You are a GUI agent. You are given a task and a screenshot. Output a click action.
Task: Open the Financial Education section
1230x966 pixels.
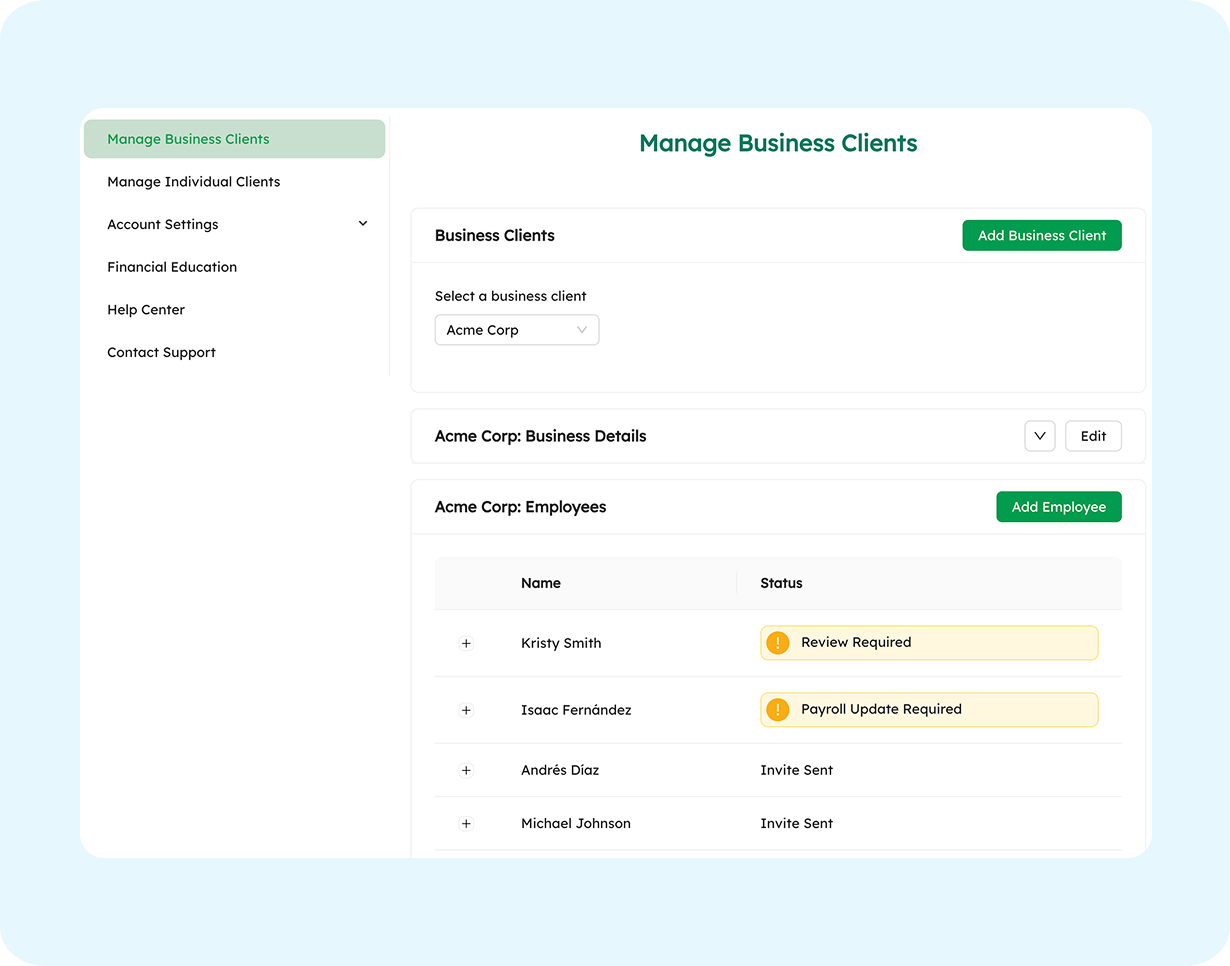(172, 266)
